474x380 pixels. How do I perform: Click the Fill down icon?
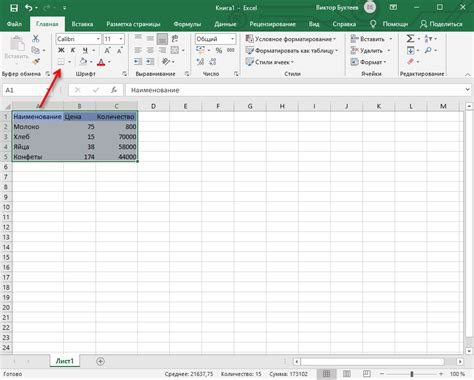411,51
